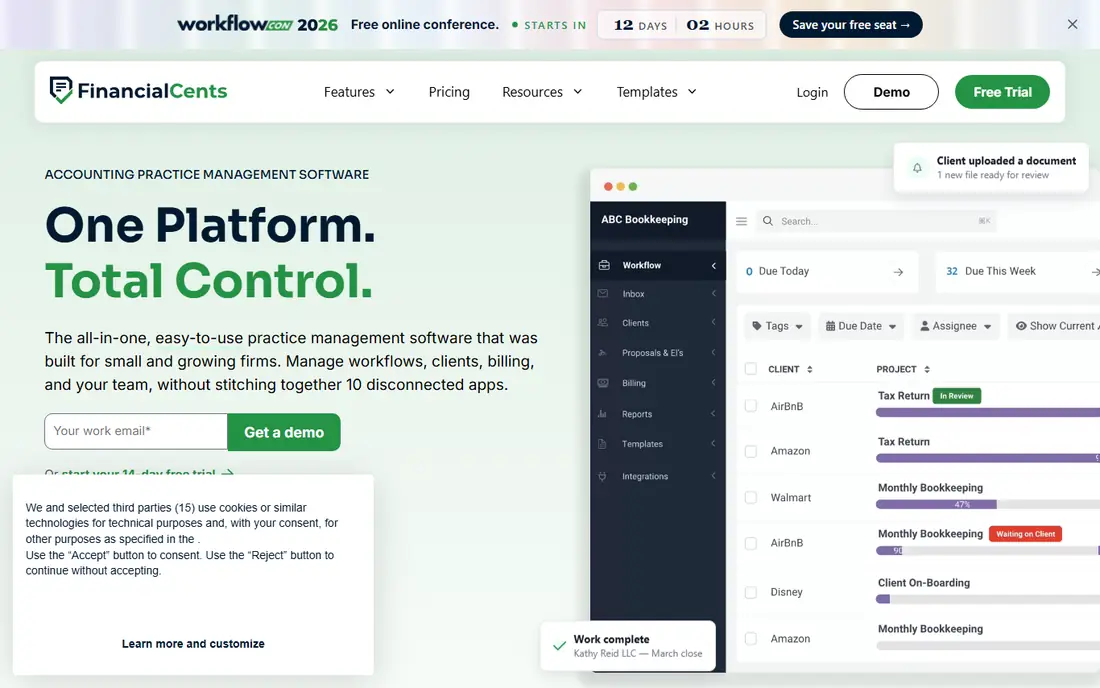The width and height of the screenshot is (1100, 688).
Task: Open the Due This Week card
Action: pyautogui.click(x=1017, y=271)
